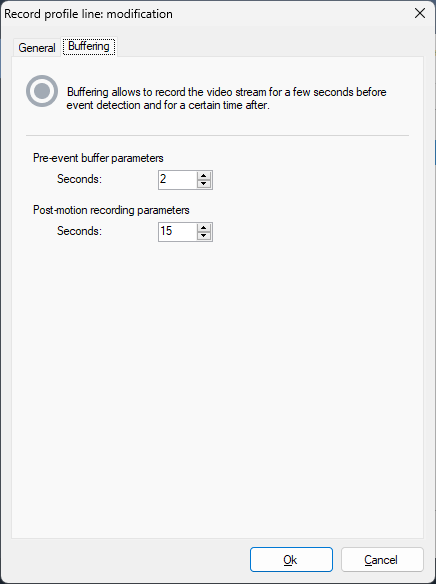Viewport: 436px width, 584px height.
Task: Click the Seconds label under Pre-event buffer
Action: point(79,179)
